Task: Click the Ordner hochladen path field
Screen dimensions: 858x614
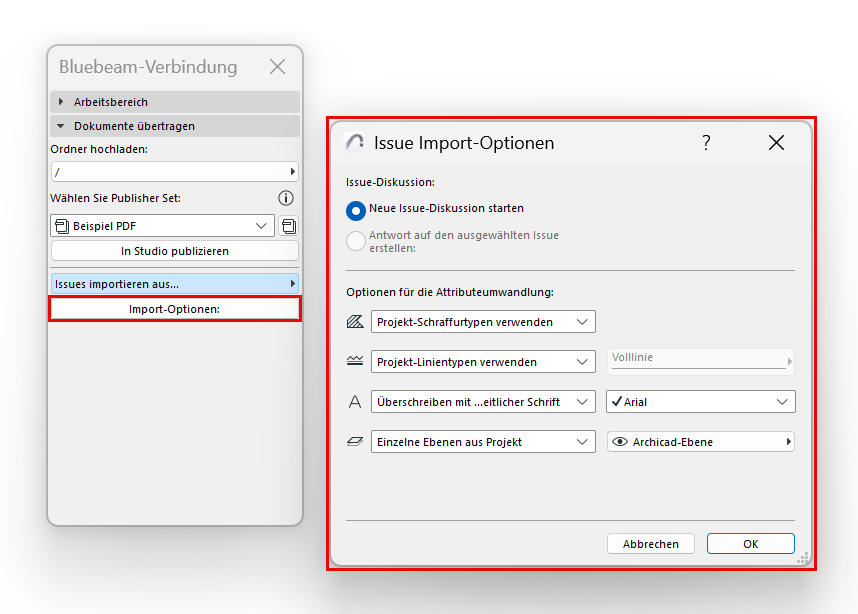Action: (x=170, y=172)
